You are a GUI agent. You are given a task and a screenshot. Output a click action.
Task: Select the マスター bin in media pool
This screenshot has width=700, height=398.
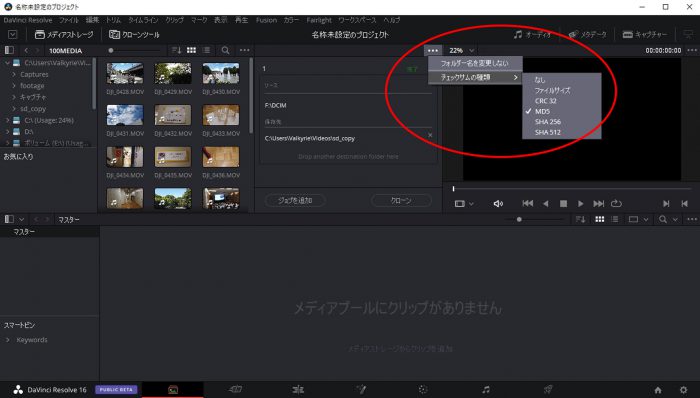click(24, 232)
